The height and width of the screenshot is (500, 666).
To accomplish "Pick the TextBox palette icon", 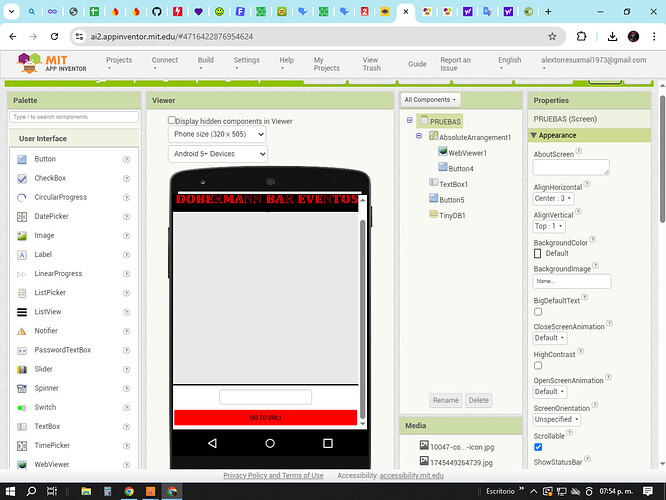I will (22, 427).
